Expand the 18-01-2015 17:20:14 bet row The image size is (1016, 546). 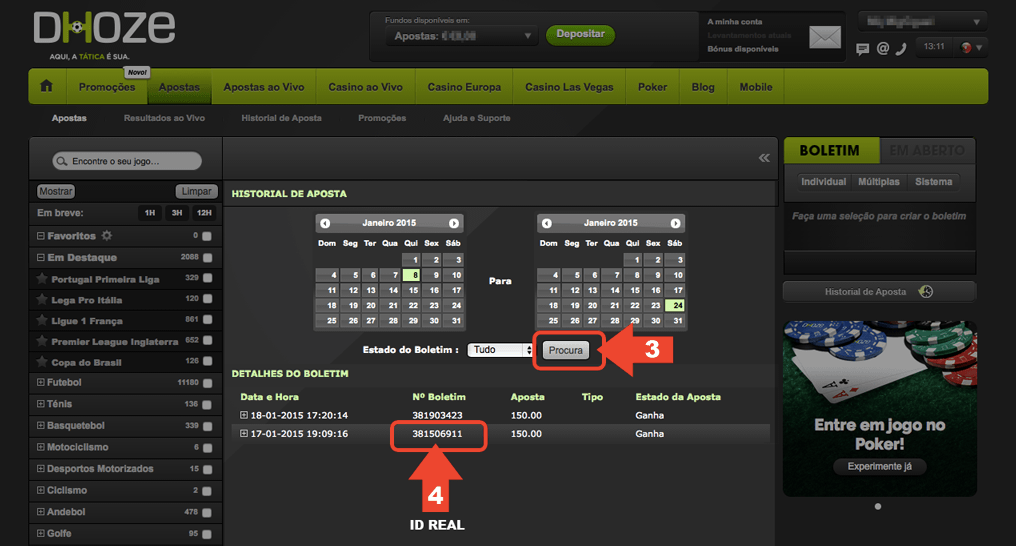[244, 415]
